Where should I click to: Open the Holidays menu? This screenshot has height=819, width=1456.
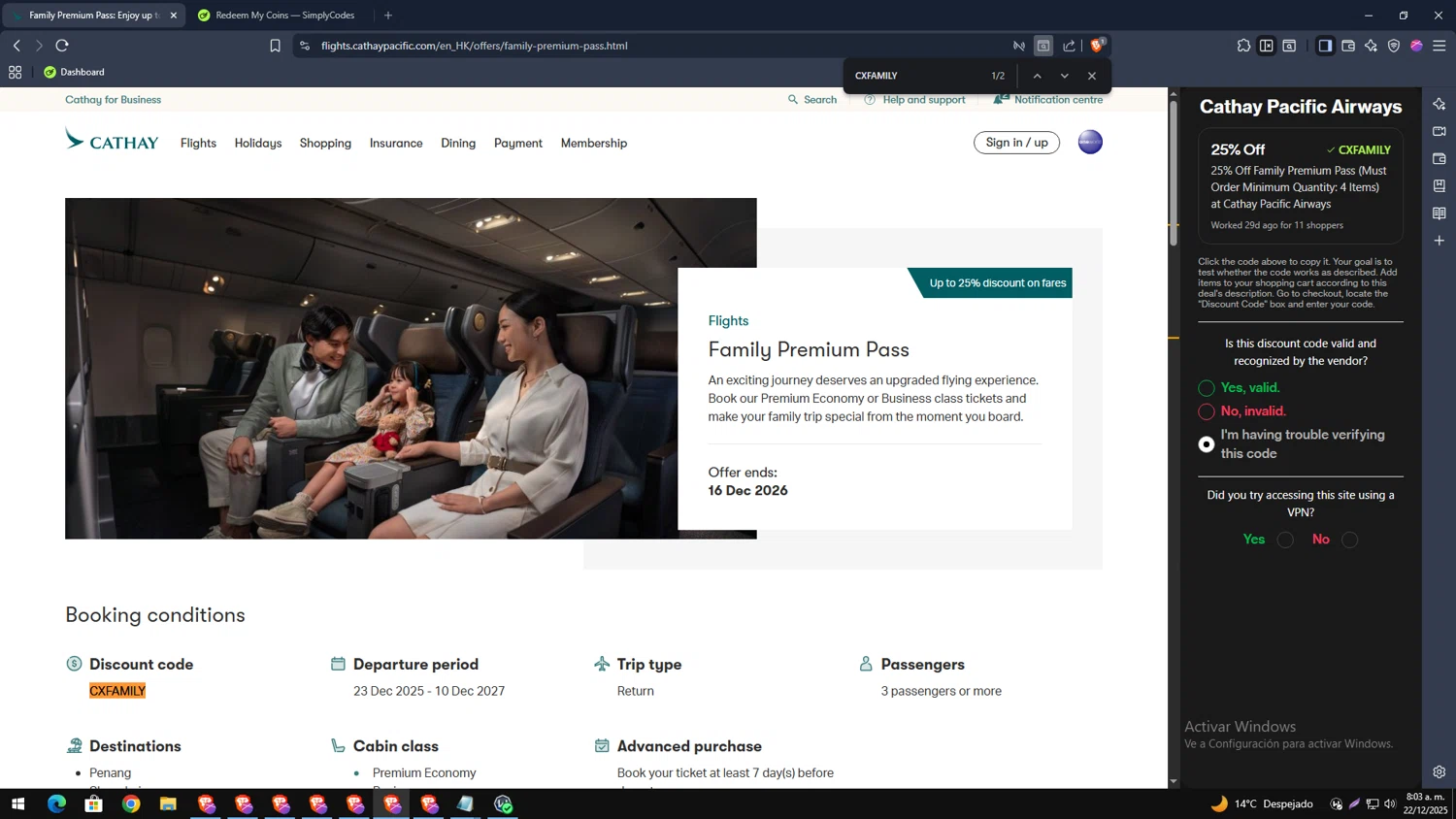click(x=258, y=143)
